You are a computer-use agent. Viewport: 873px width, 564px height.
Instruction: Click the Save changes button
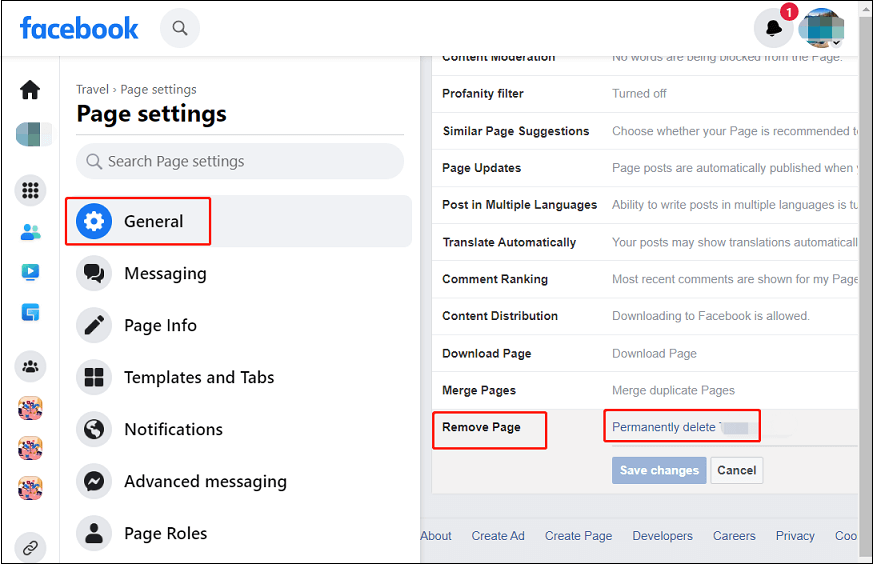click(659, 470)
